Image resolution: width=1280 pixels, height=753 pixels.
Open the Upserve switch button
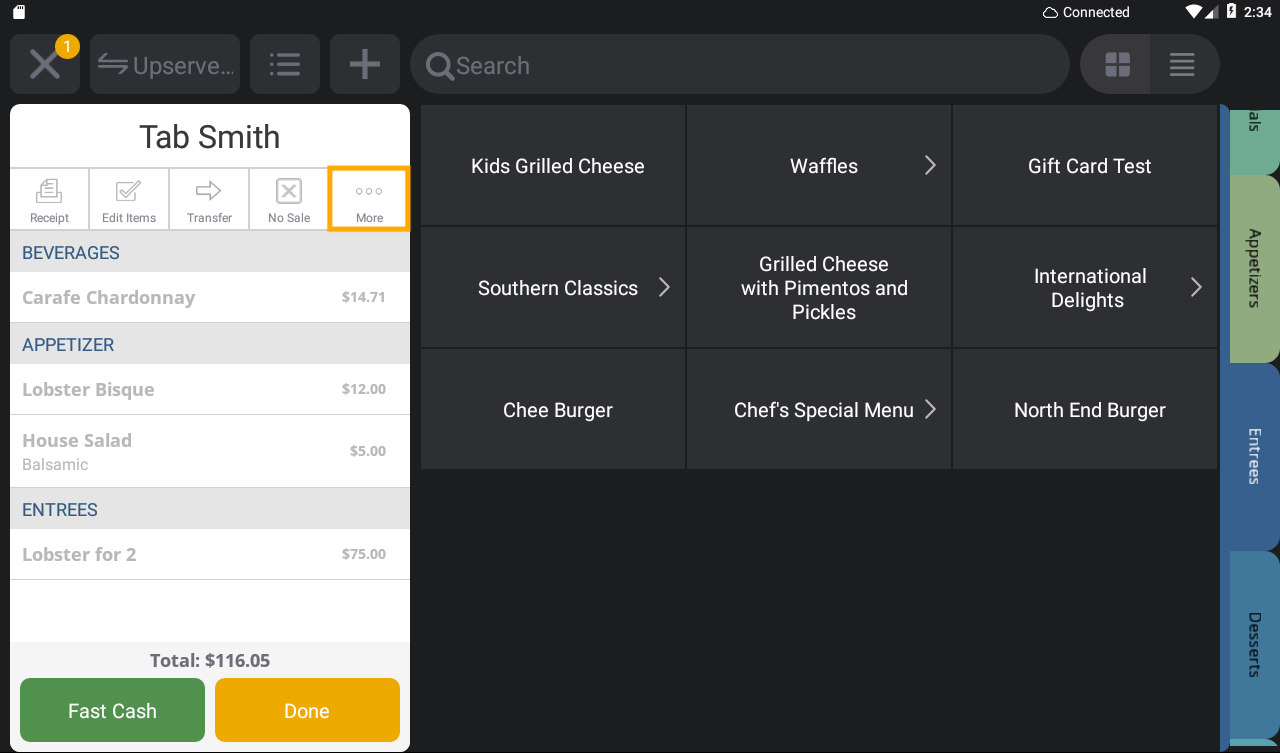pos(165,65)
